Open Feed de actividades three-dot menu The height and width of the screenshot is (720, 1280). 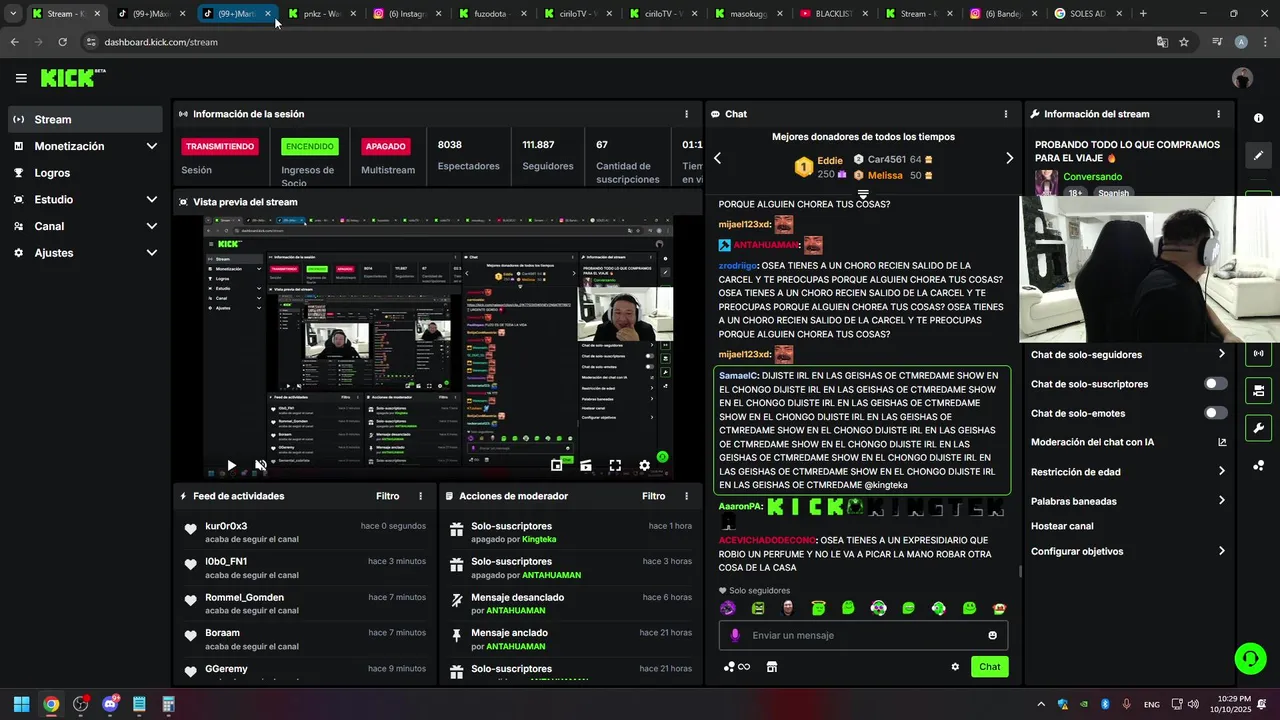click(x=420, y=496)
